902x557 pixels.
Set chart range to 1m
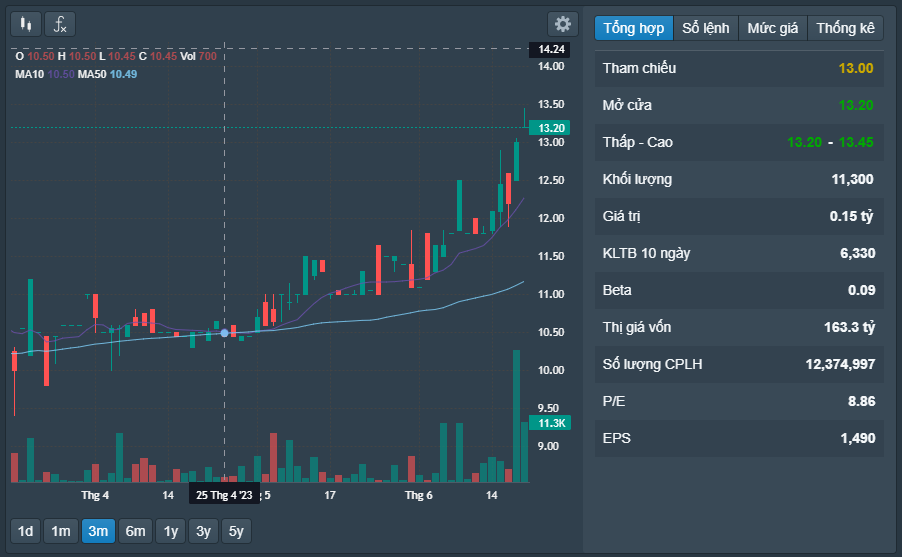point(61,531)
